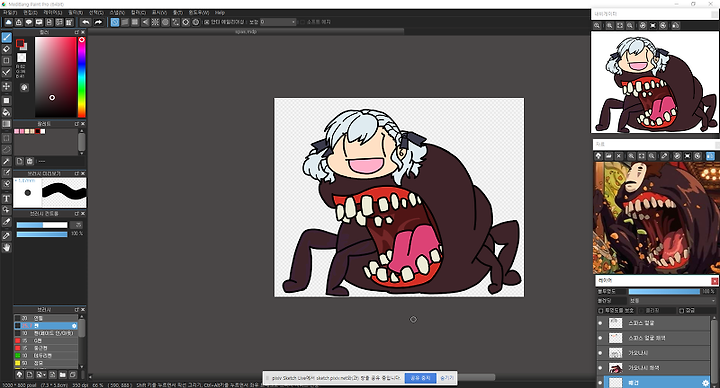Click the Navigator preview thumbnail

click(655, 83)
